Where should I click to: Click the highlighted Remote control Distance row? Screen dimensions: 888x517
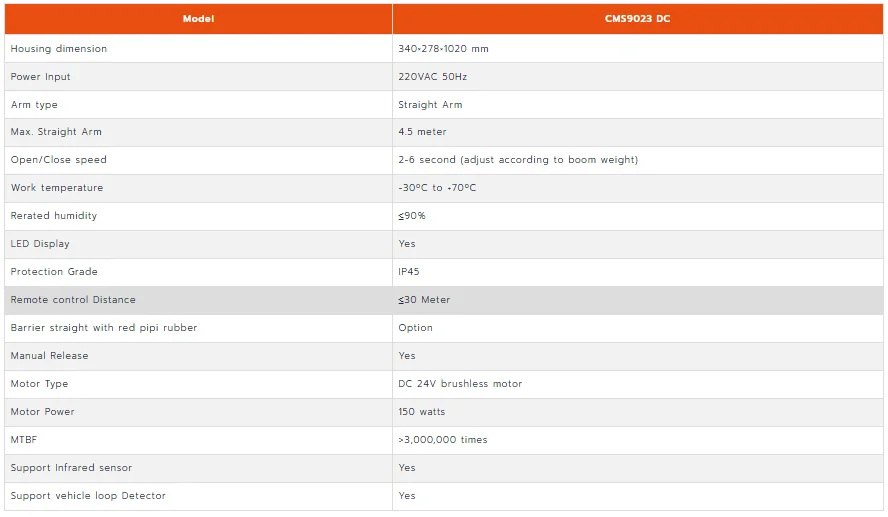(x=444, y=300)
